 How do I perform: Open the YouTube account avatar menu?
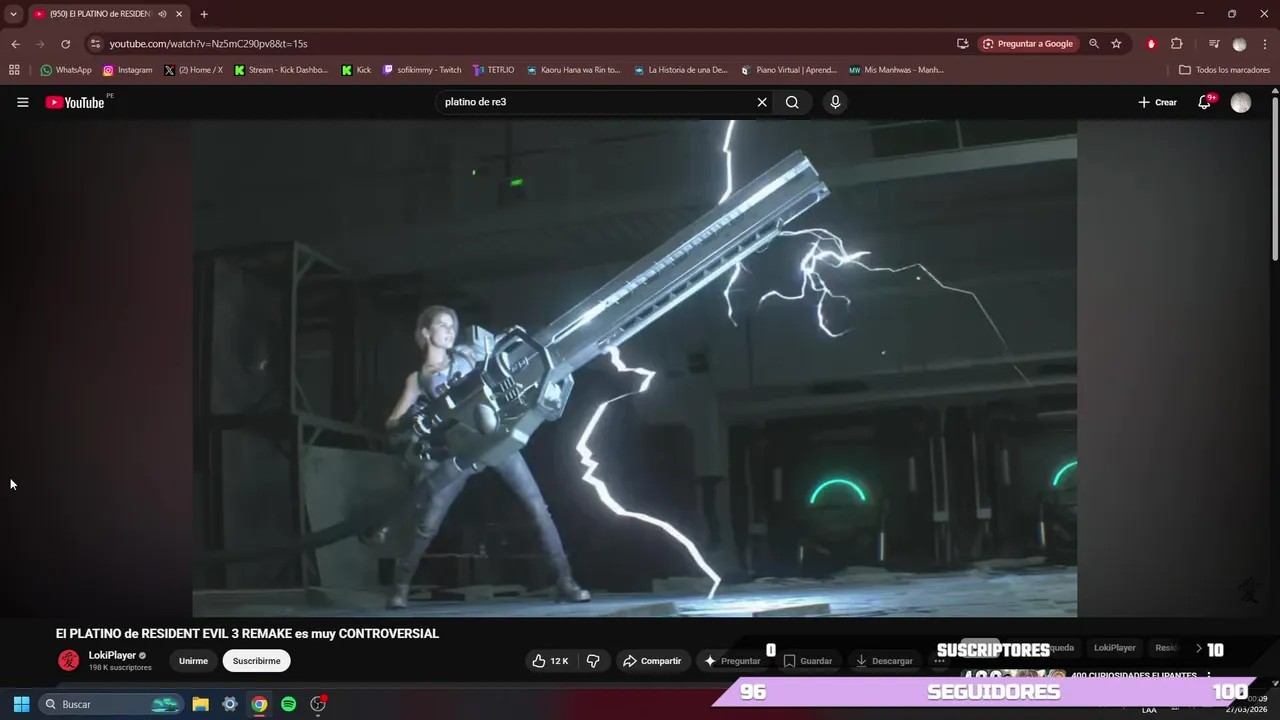1241,102
